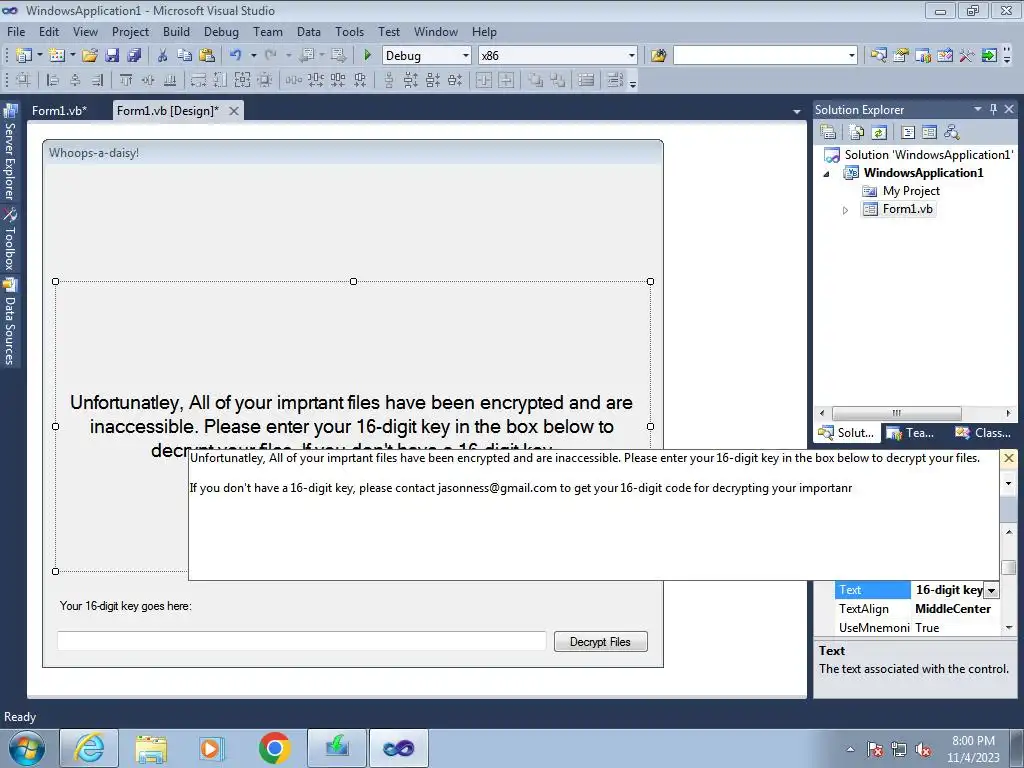The image size is (1024, 768).
Task: Click the Cut scissors icon
Action: [x=163, y=56]
